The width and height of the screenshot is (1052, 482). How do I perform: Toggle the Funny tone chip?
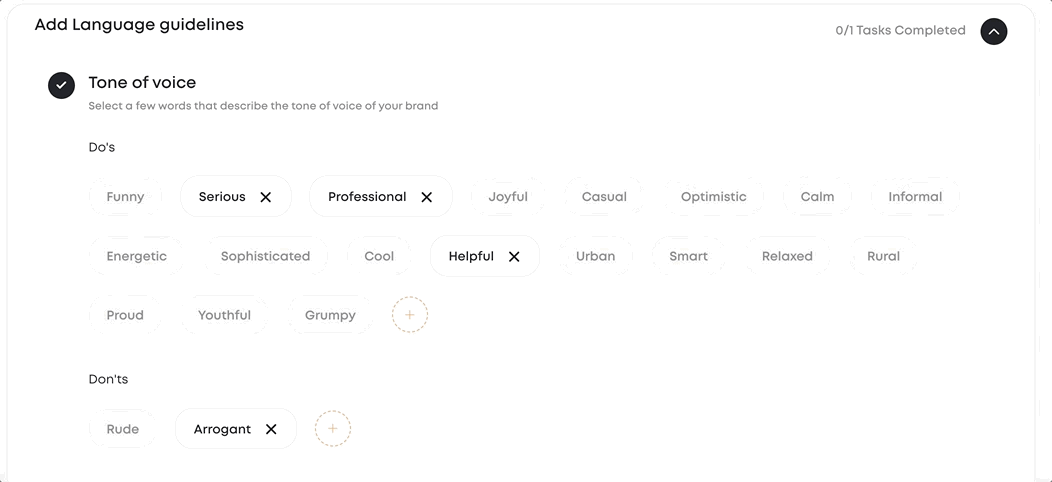[x=125, y=197]
